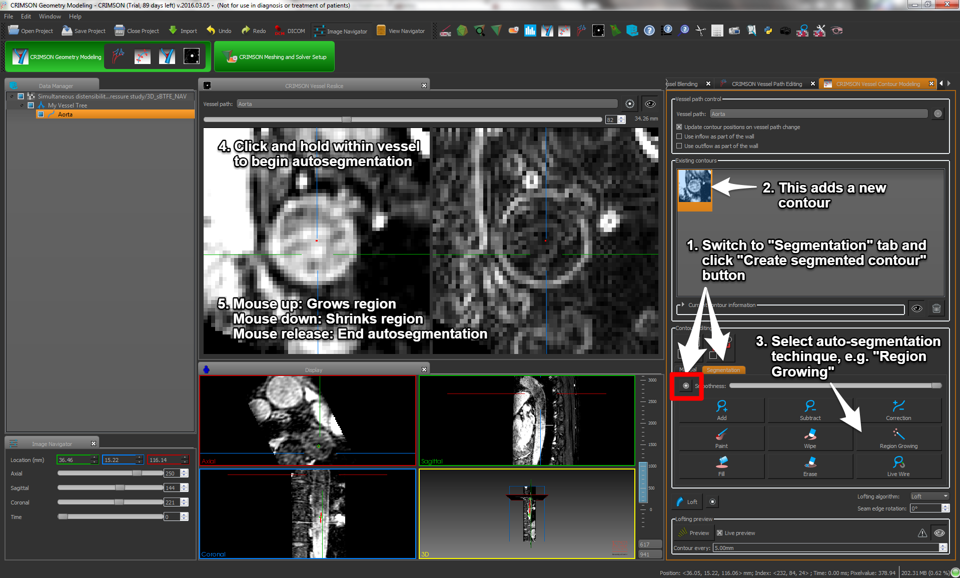Open the Window menu
Image resolution: width=960 pixels, height=578 pixels.
50,17
